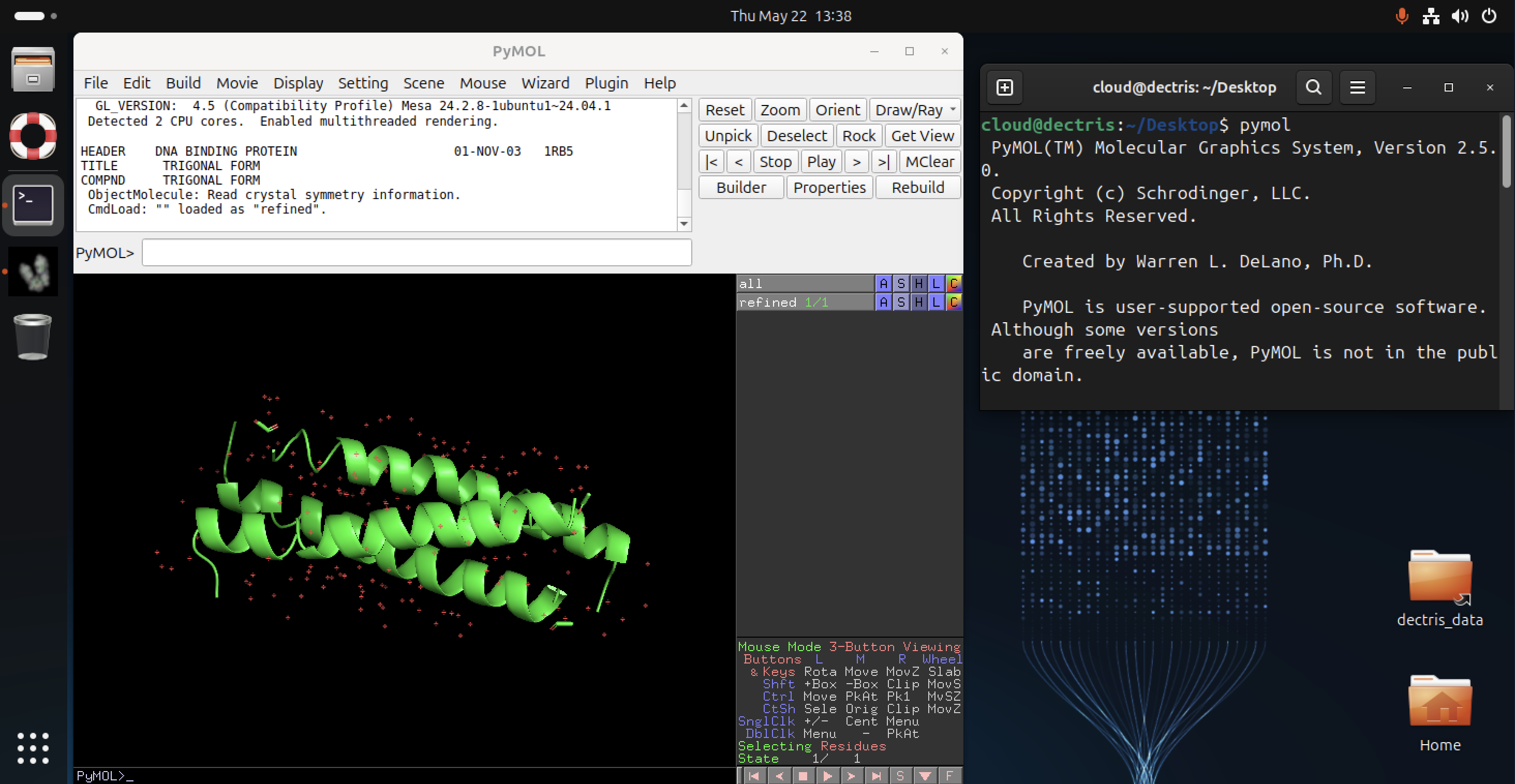Click the Zoom button

point(780,110)
